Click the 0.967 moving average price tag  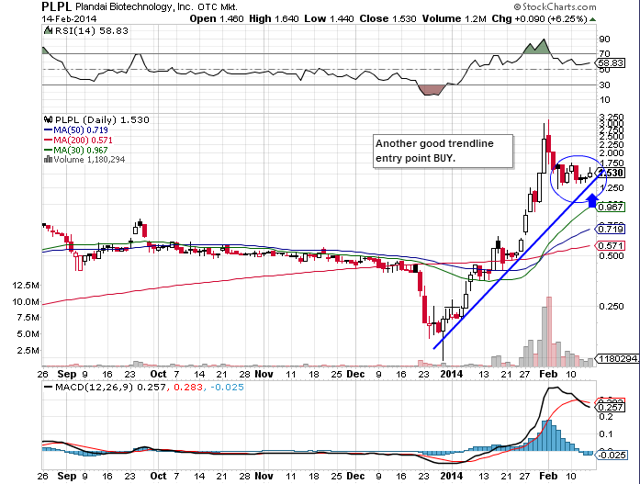[x=611, y=207]
